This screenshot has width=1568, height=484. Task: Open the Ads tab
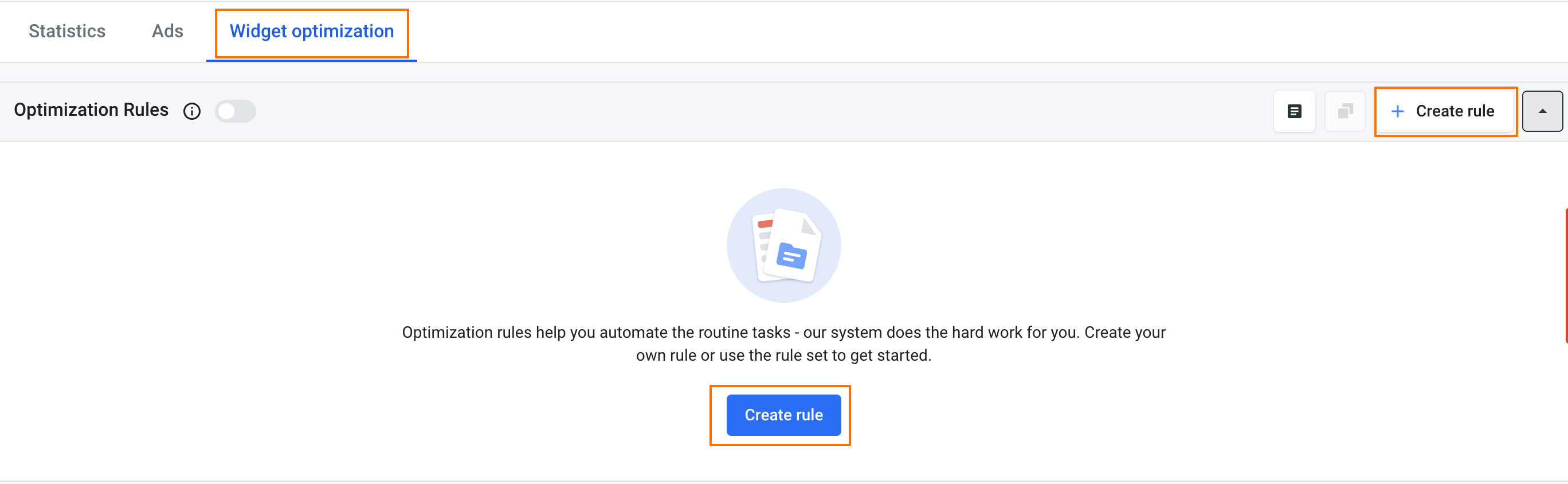point(167,31)
